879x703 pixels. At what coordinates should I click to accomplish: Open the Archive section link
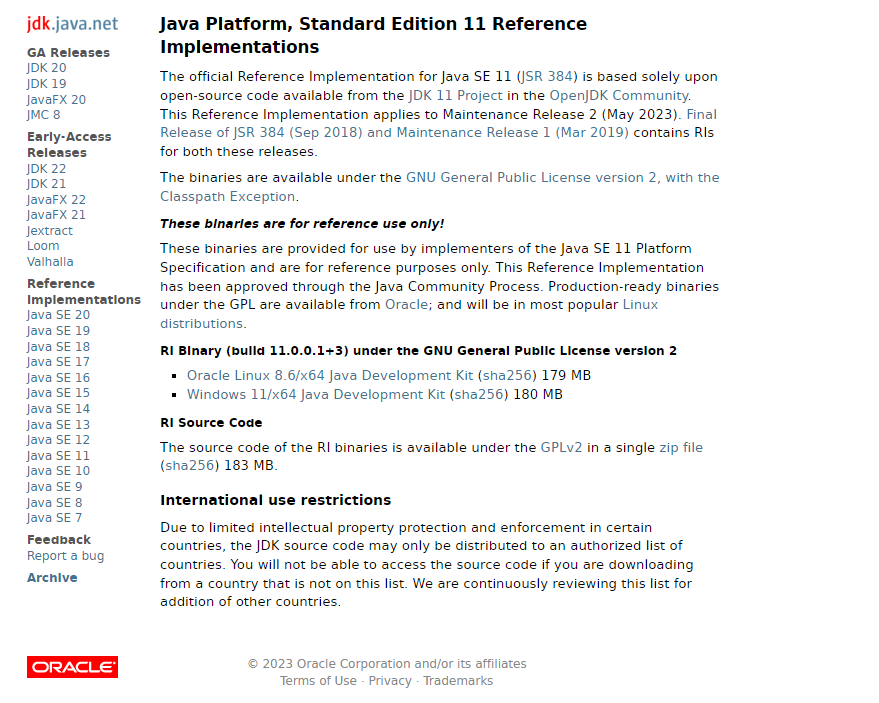(x=52, y=577)
